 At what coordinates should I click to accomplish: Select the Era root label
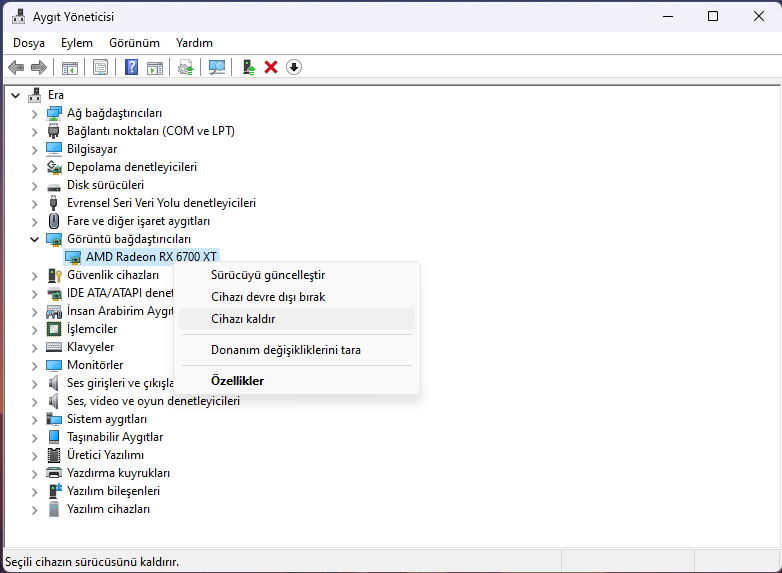[x=55, y=95]
